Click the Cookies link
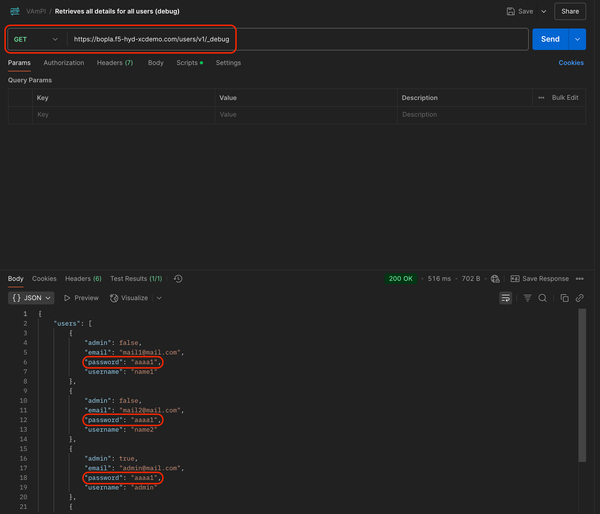This screenshot has width=600, height=514. click(x=571, y=62)
